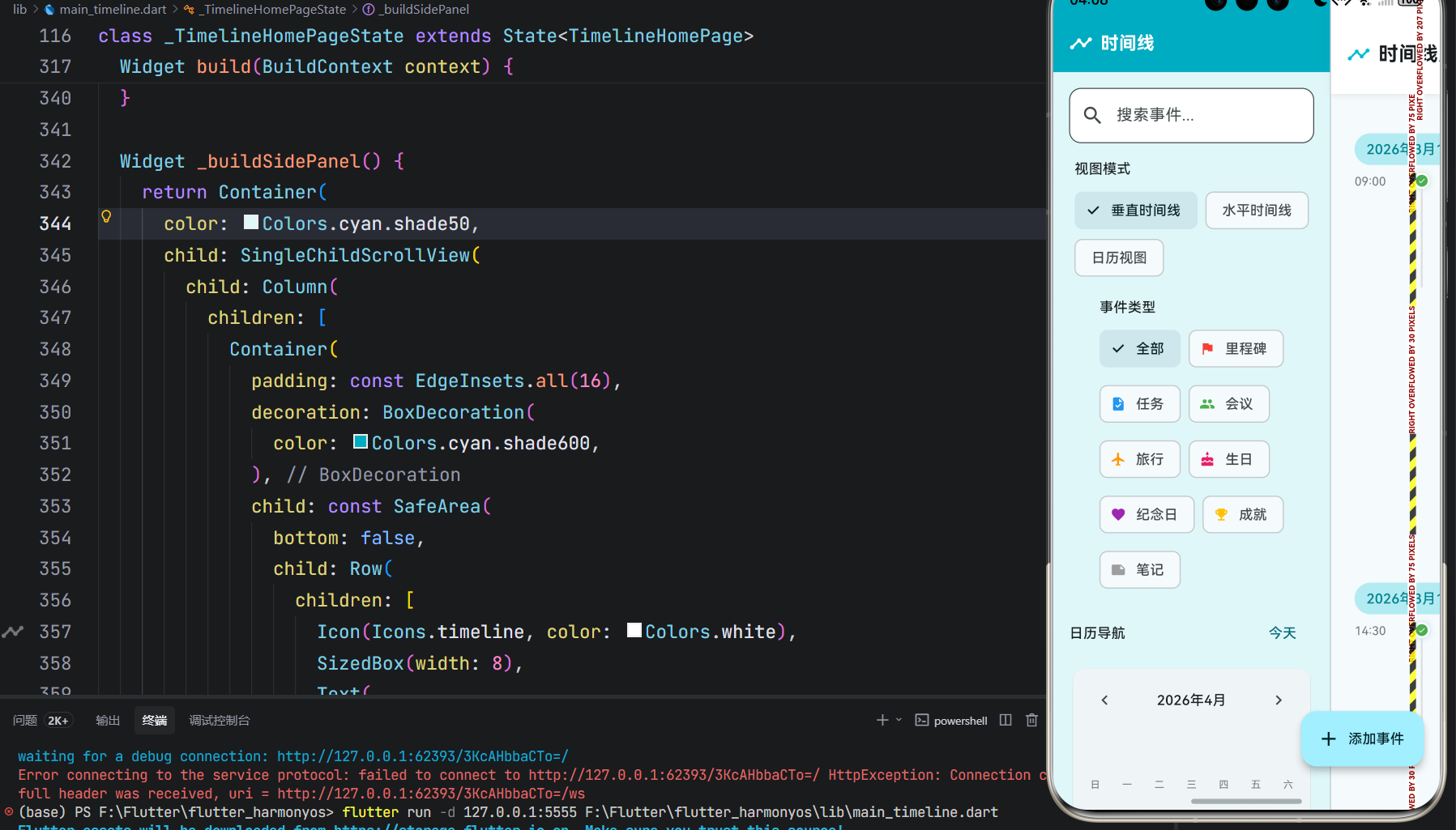This screenshot has width=1456, height=830.
Task: Click the cyan.shade50 color swatch on line 344
Action: coord(251,222)
